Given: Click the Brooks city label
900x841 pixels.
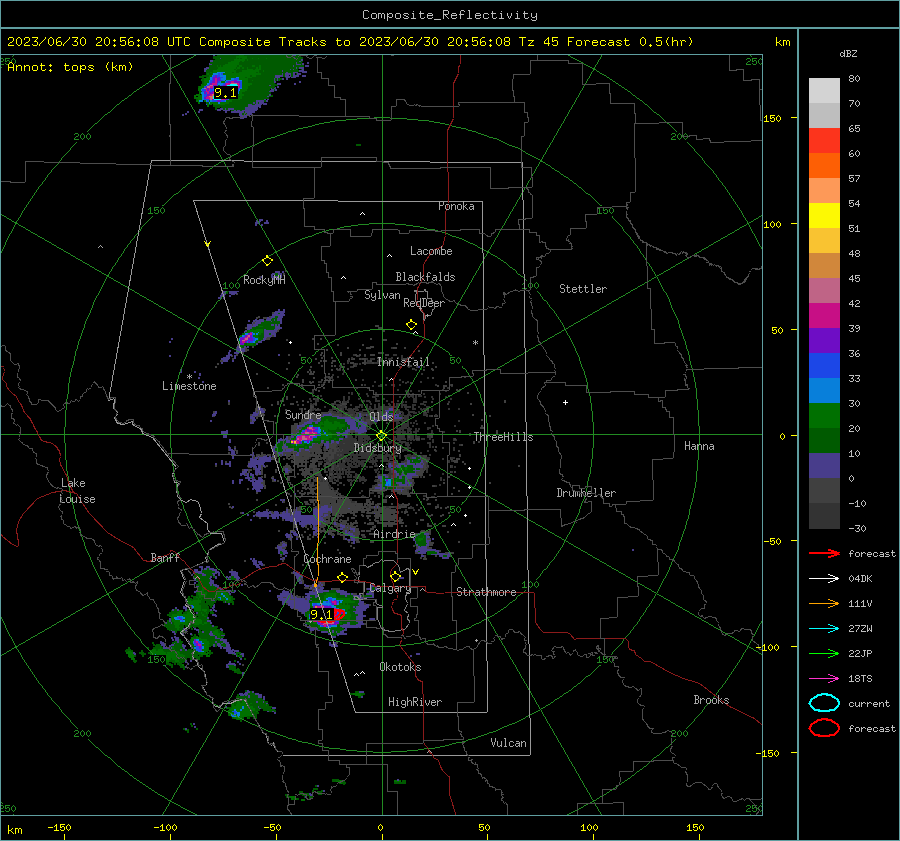Looking at the screenshot, I should (x=711, y=700).
